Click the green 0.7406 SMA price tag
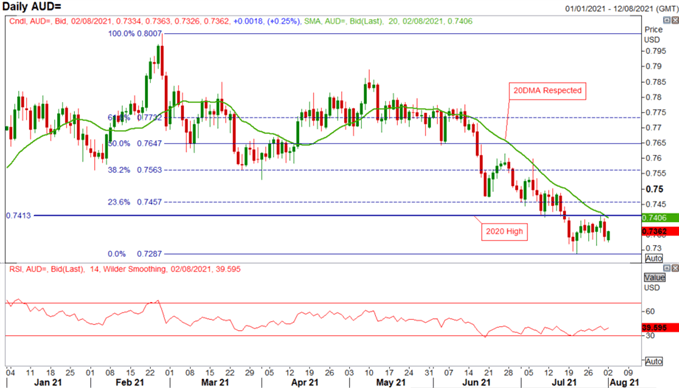Image resolution: width=679 pixels, height=388 pixels. [660, 218]
